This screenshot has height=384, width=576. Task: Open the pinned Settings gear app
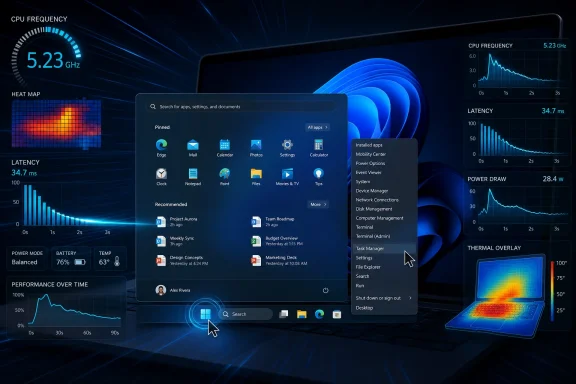point(287,148)
